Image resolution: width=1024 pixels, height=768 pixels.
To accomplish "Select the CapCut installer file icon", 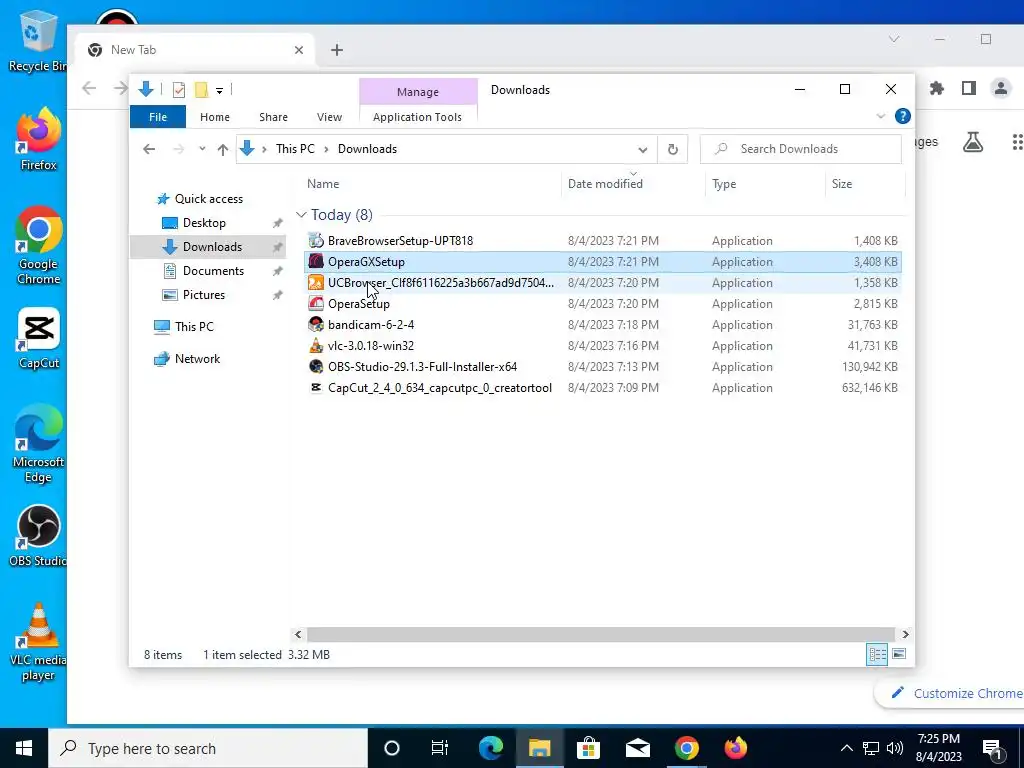I will click(x=315, y=387).
